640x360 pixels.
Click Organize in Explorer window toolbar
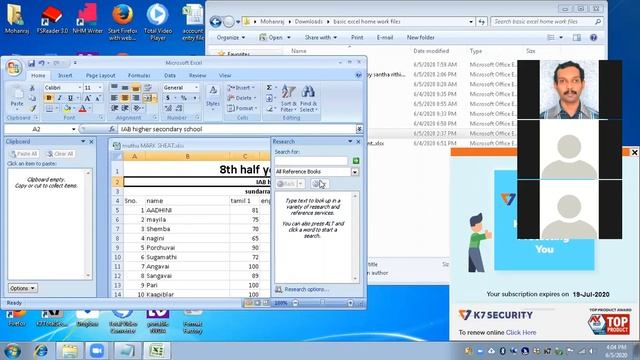click(231, 38)
